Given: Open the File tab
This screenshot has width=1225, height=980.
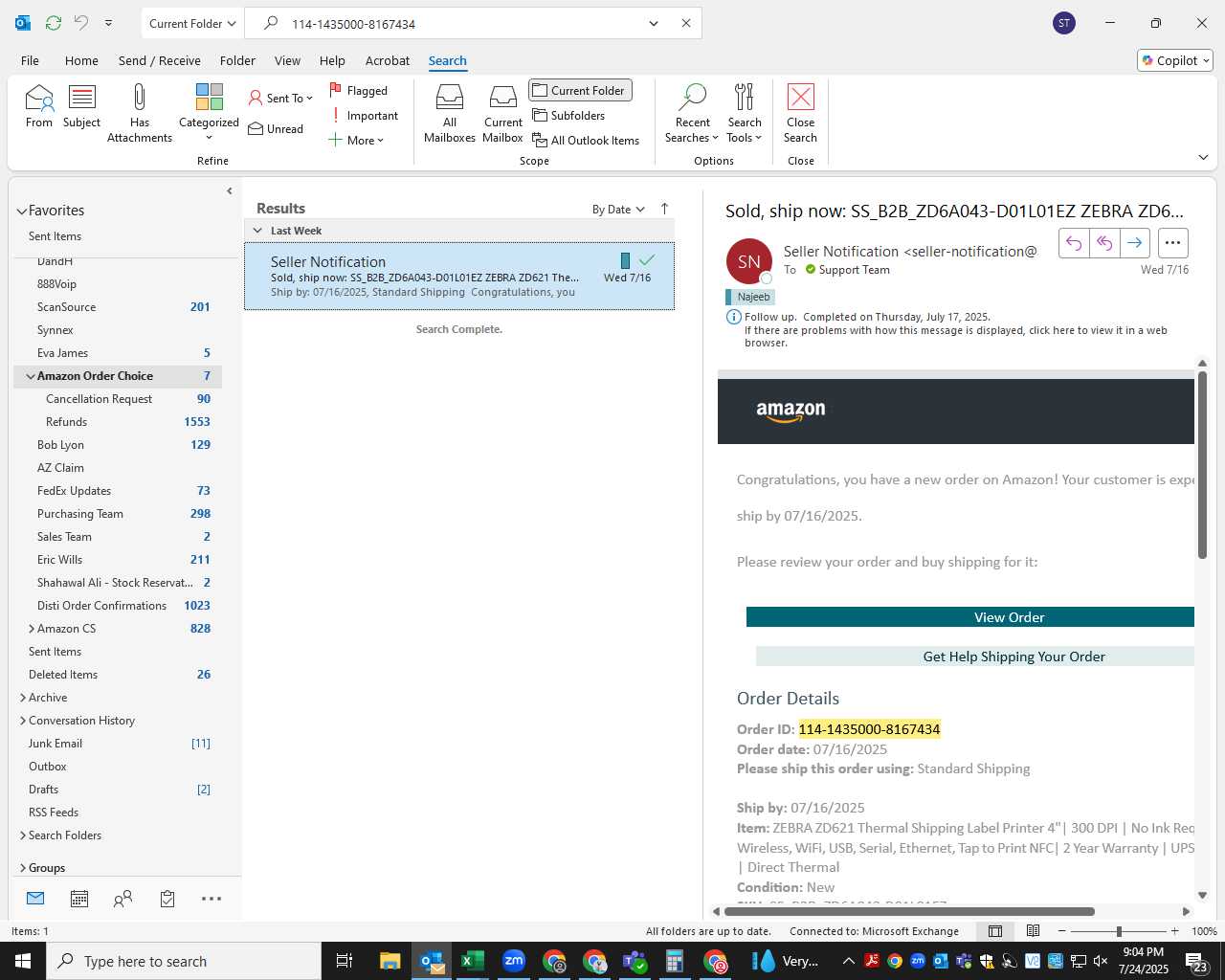Looking at the screenshot, I should point(31,60).
